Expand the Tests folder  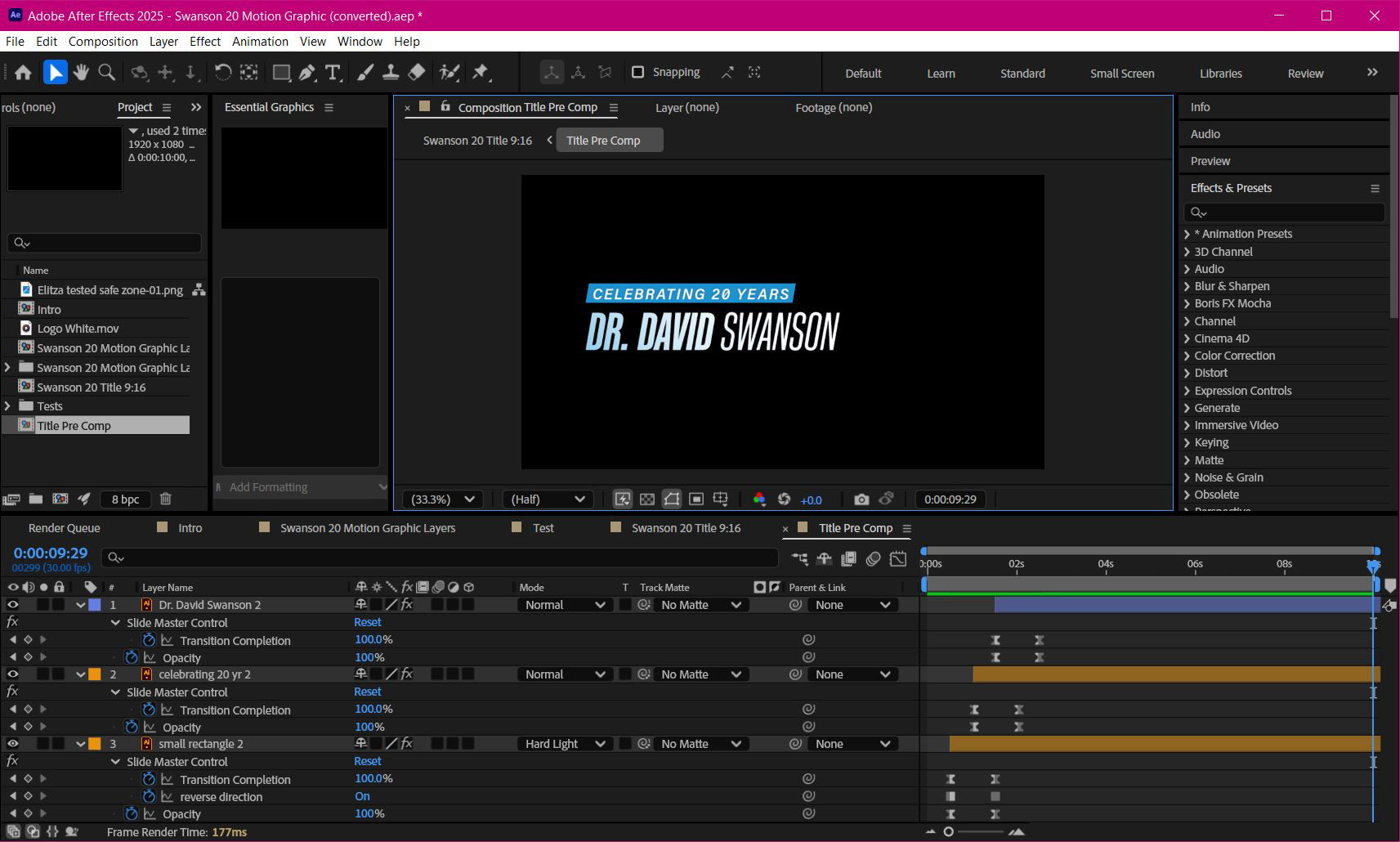click(x=7, y=406)
